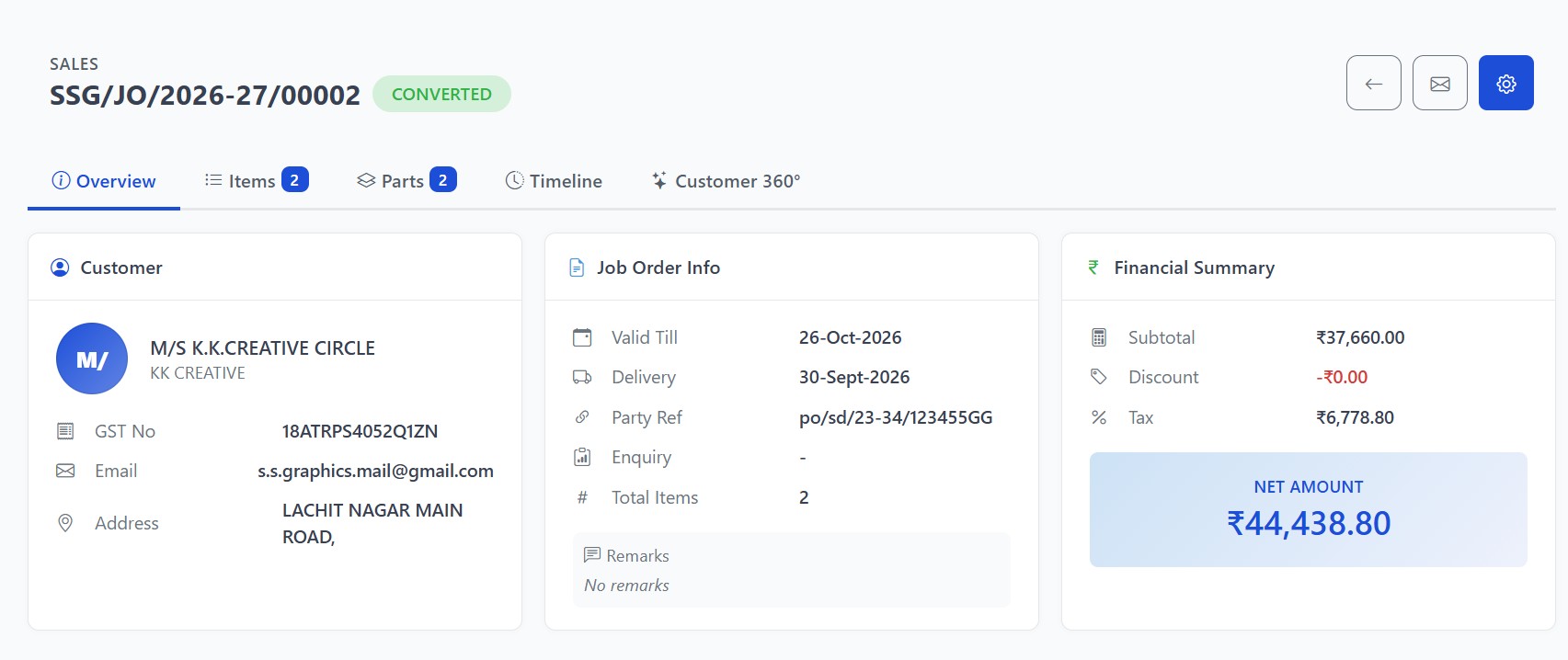Screen dimensions: 1568x660
Task: Click the Net Amount ₹44,438.80
Action: [x=1309, y=523]
